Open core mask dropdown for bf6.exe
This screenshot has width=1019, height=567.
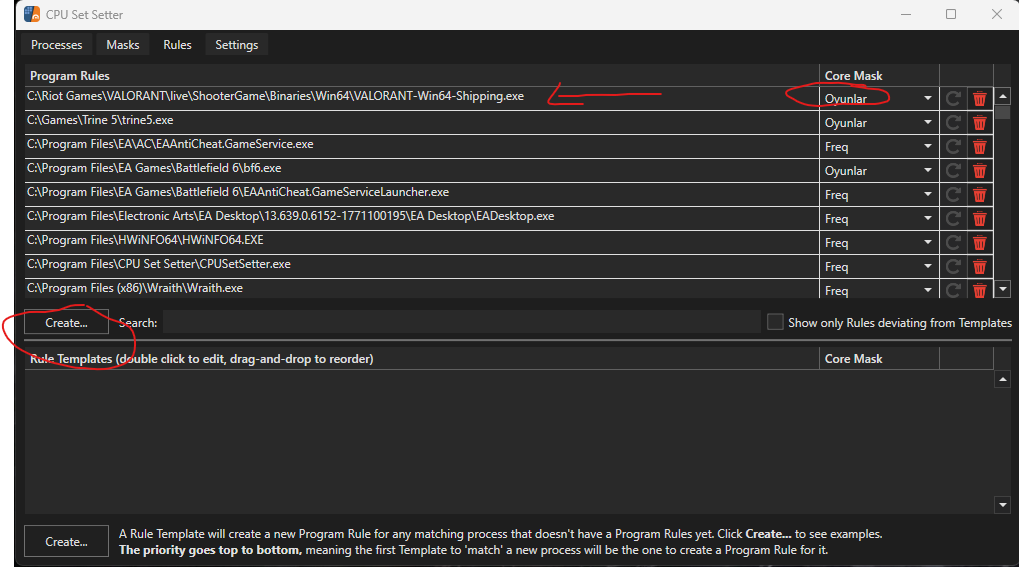click(879, 171)
